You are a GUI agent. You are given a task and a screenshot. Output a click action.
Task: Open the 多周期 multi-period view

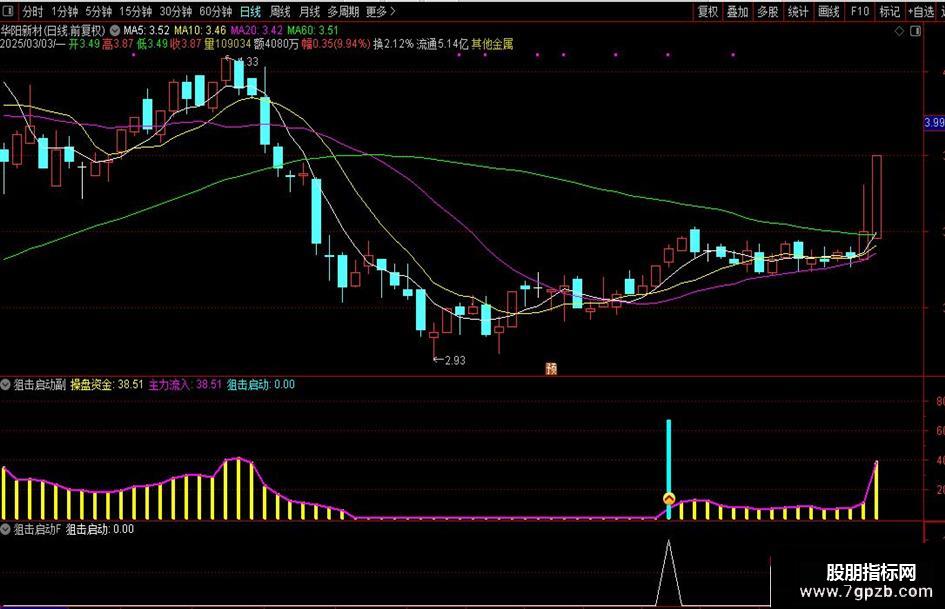343,11
